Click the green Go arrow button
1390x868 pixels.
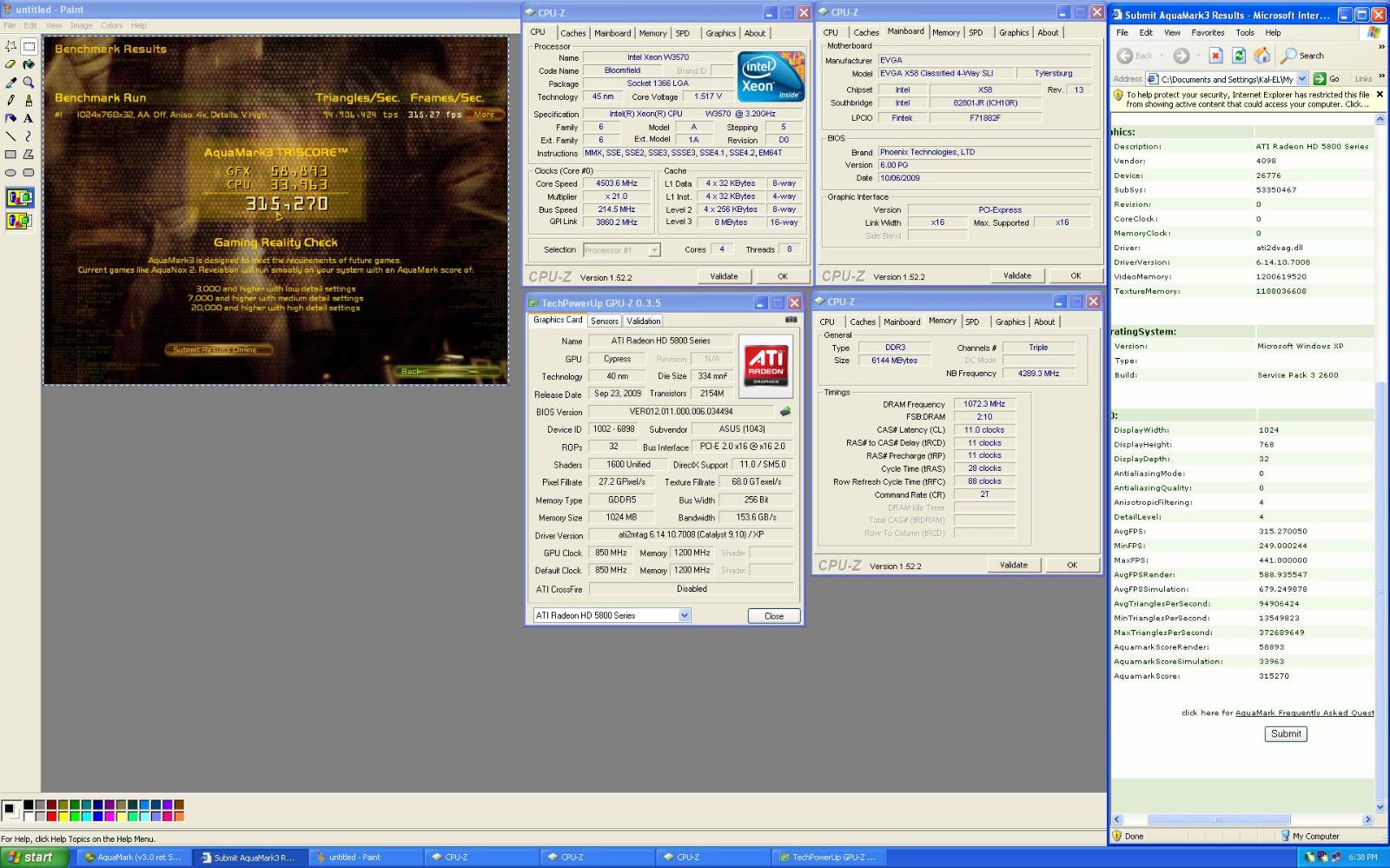(1321, 79)
